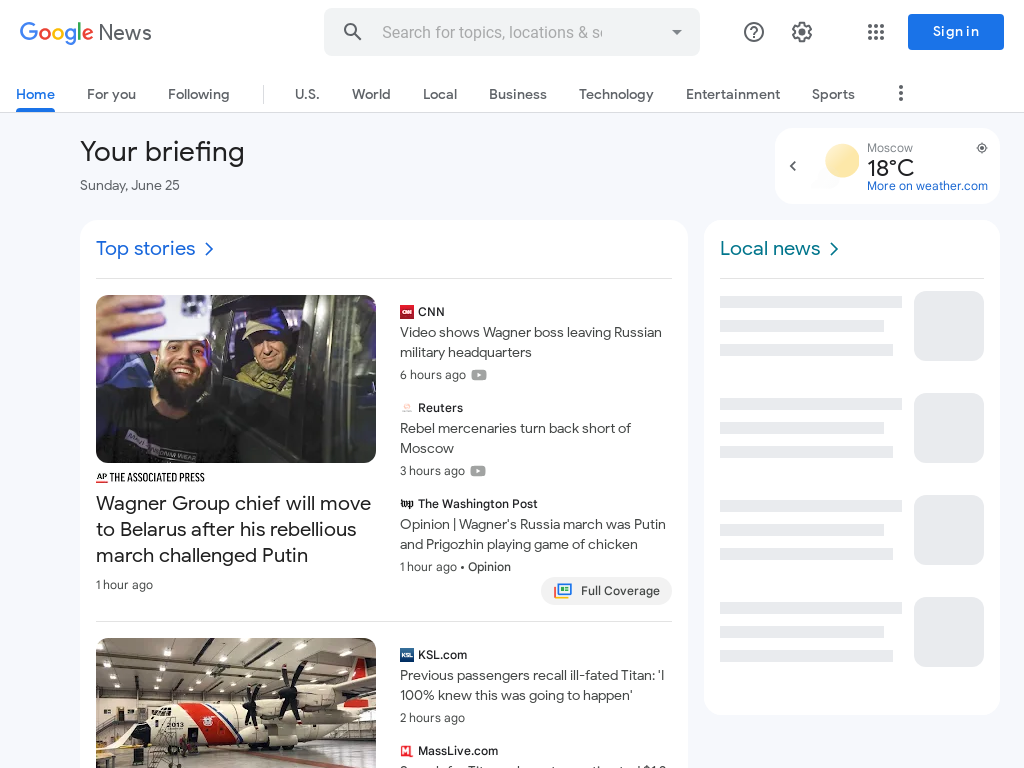Screen dimensions: 1024x768
Task: Click the video icon beside 6 hours ago
Action: [479, 375]
